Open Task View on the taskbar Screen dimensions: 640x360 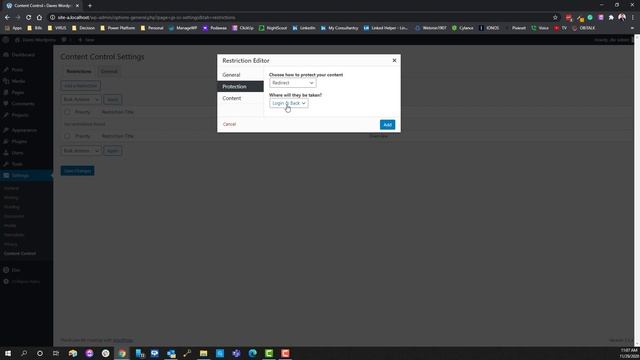click(x=56, y=353)
